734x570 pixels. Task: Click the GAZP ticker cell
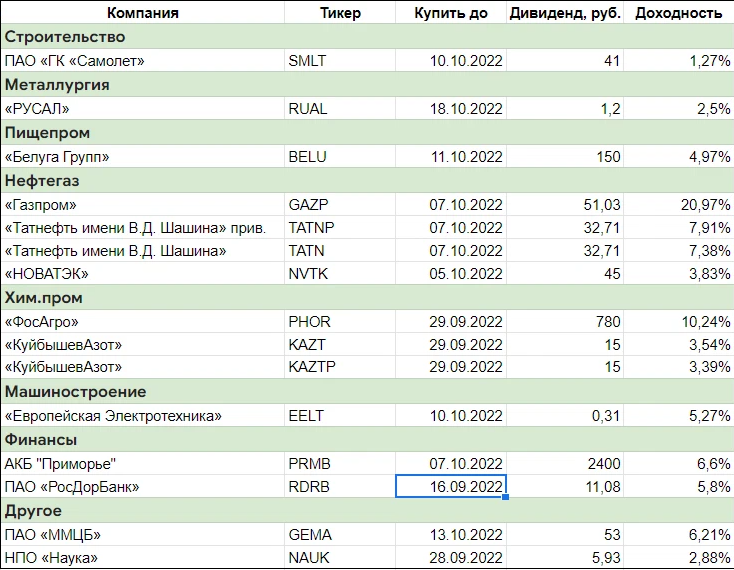pos(340,205)
